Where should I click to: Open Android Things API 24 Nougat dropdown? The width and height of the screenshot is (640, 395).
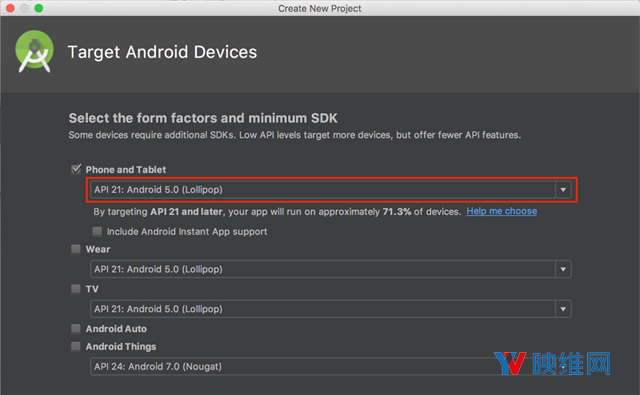[330, 366]
